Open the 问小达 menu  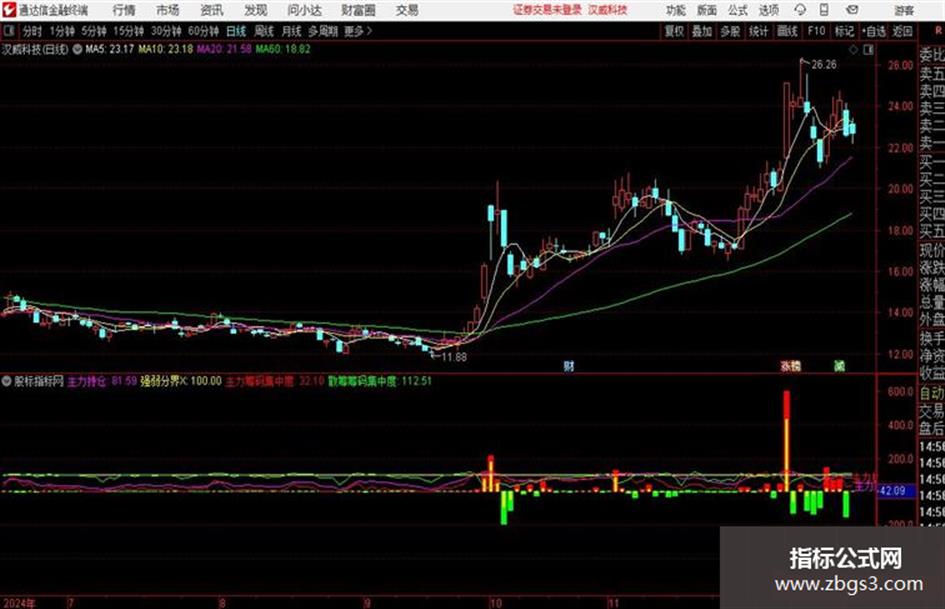click(x=304, y=10)
